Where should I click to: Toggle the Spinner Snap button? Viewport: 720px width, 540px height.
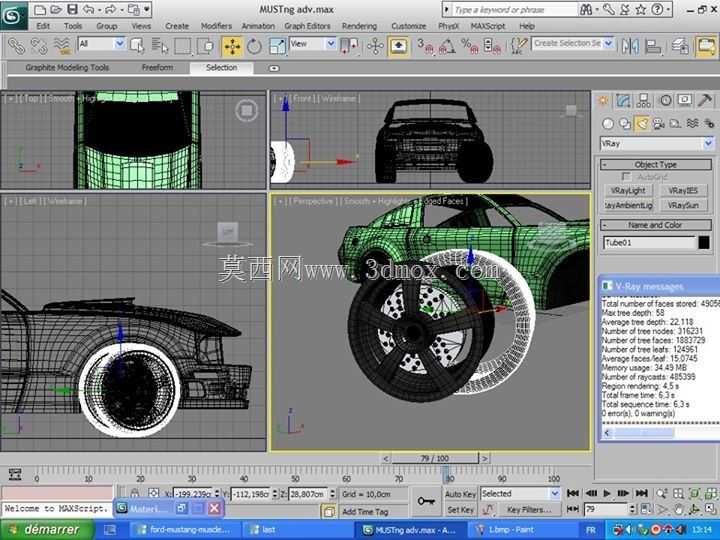492,46
